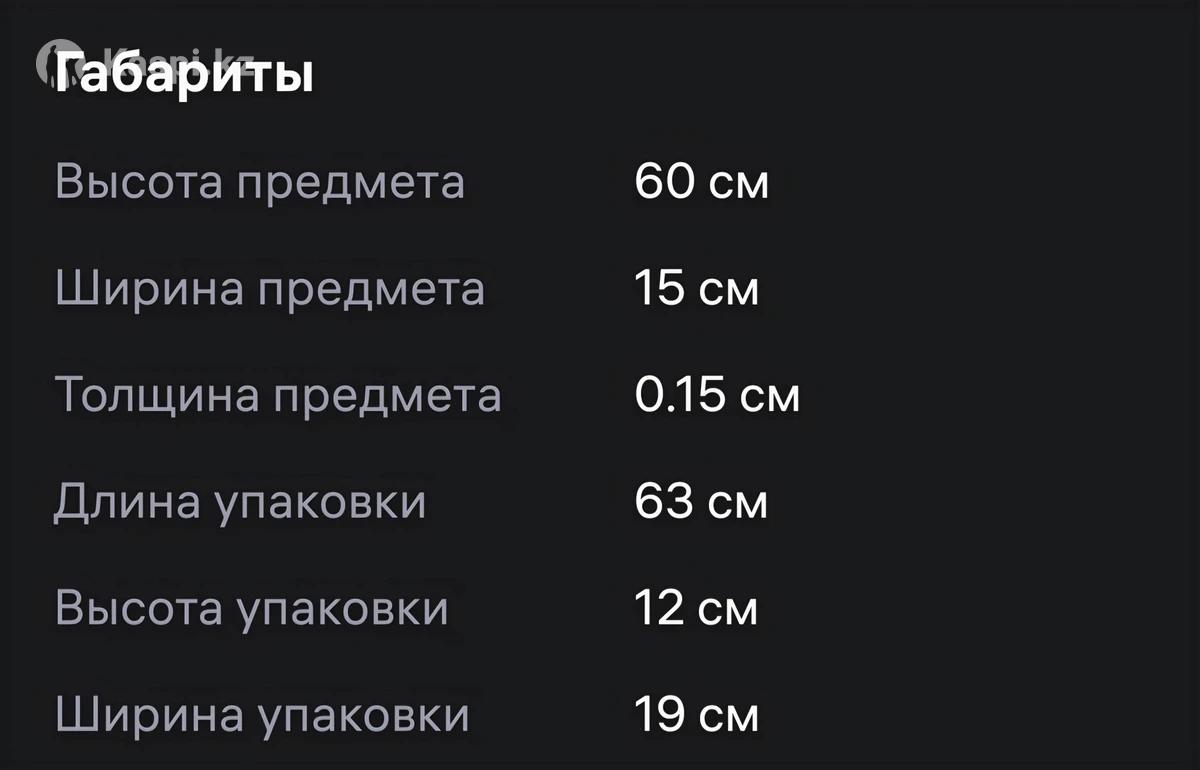This screenshot has height=770, width=1200.
Task: Select the Толщина предмета label
Action: click(x=277, y=395)
